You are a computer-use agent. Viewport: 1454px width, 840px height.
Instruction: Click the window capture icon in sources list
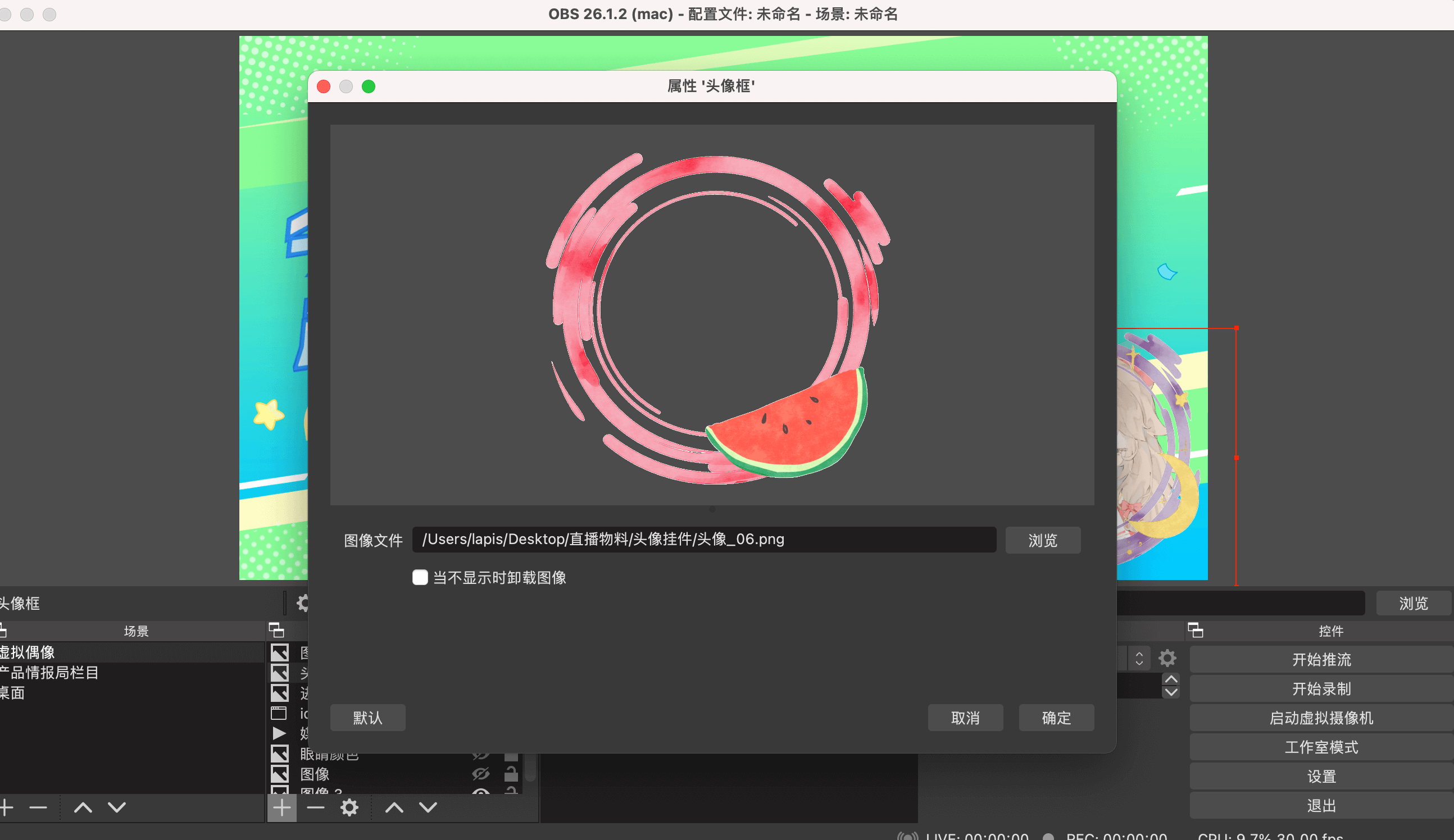280,714
